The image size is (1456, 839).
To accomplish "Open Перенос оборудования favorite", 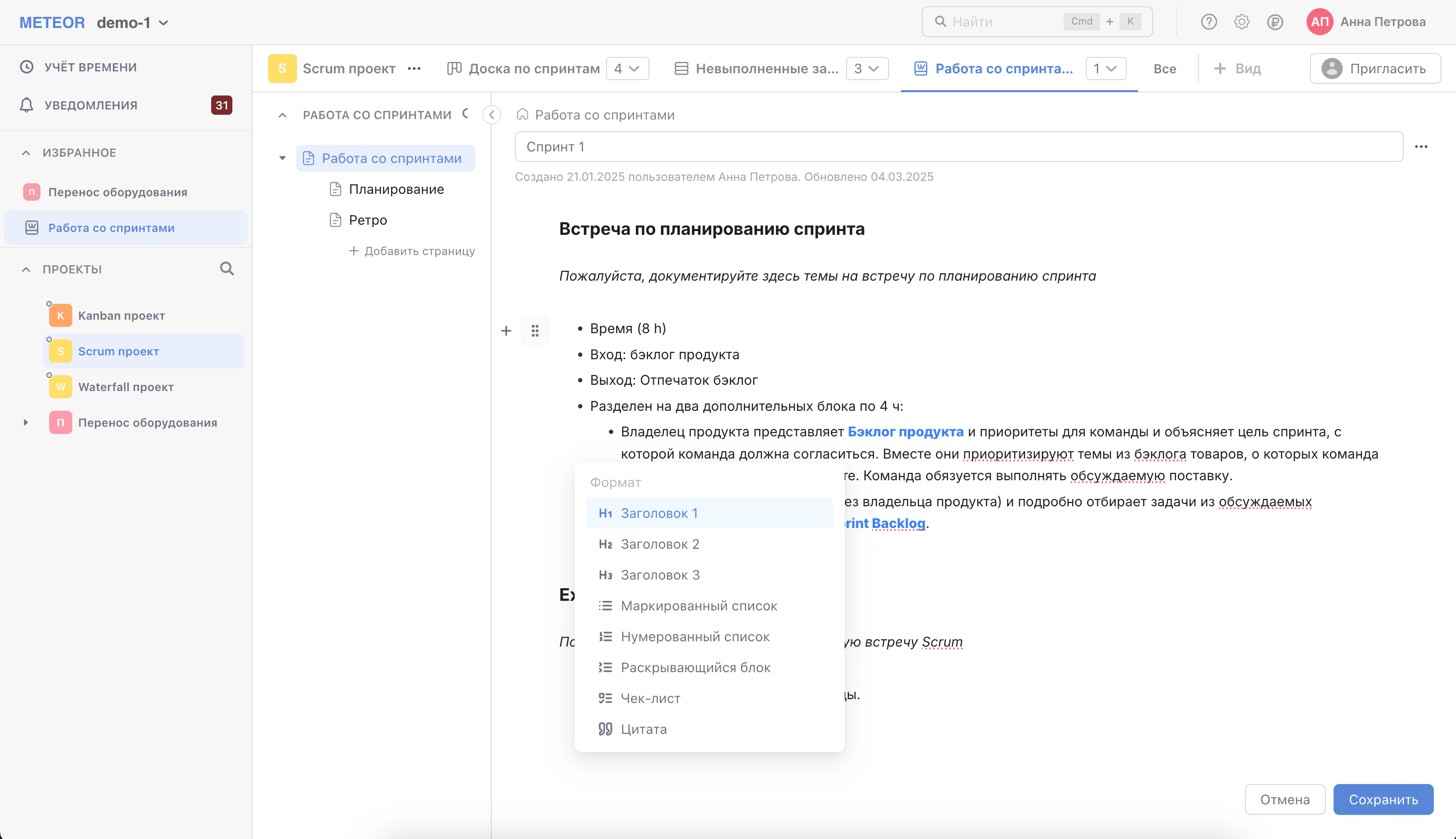I will [x=118, y=192].
